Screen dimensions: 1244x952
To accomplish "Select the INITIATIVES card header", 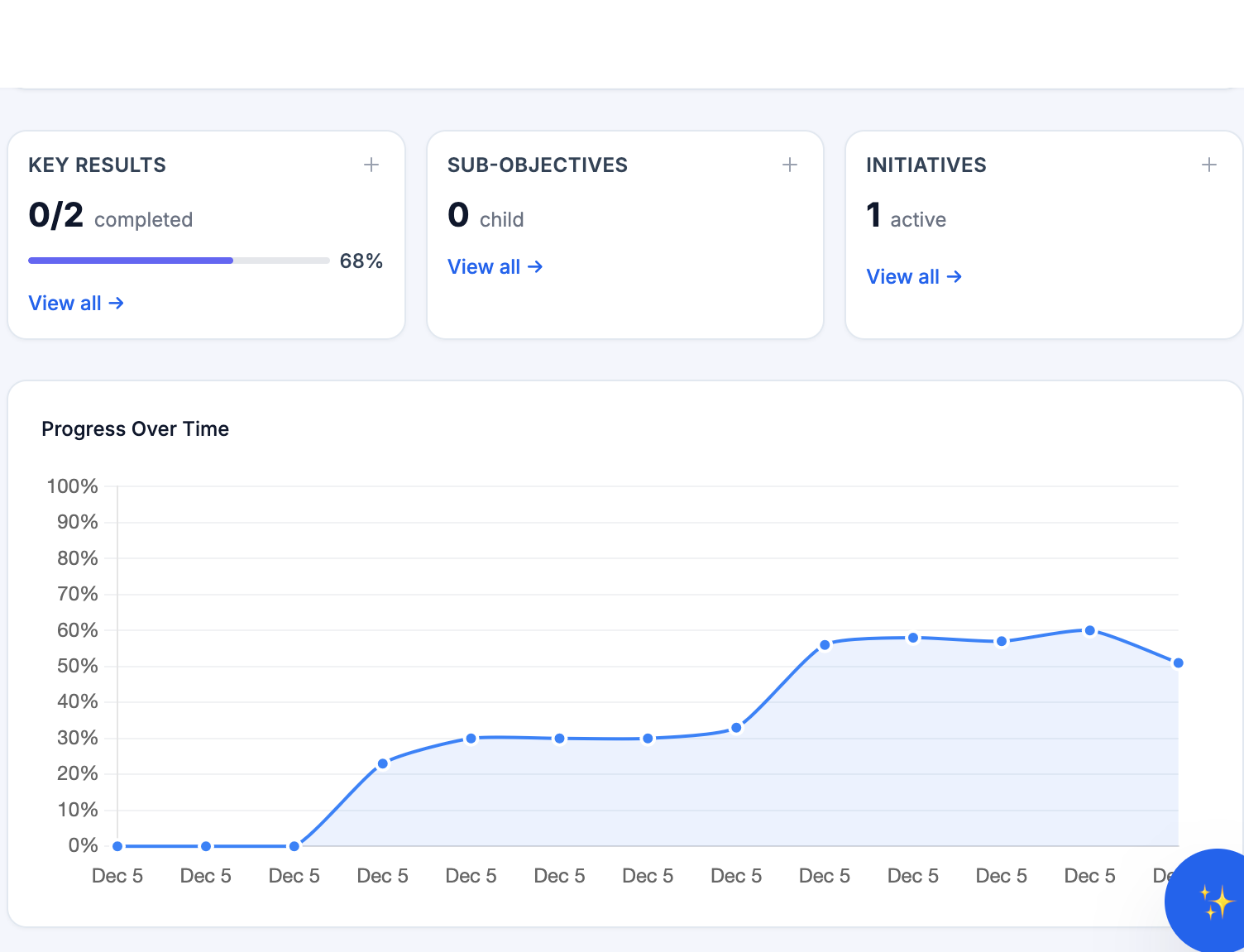I will point(926,165).
